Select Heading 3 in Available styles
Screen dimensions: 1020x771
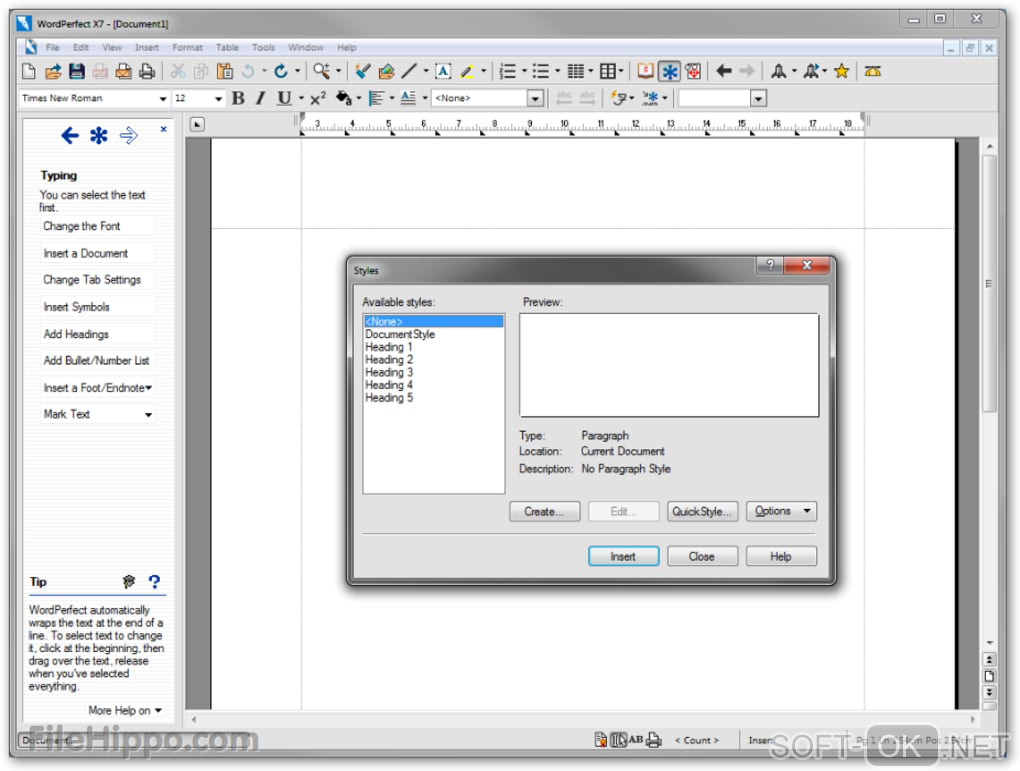pyautogui.click(x=389, y=372)
